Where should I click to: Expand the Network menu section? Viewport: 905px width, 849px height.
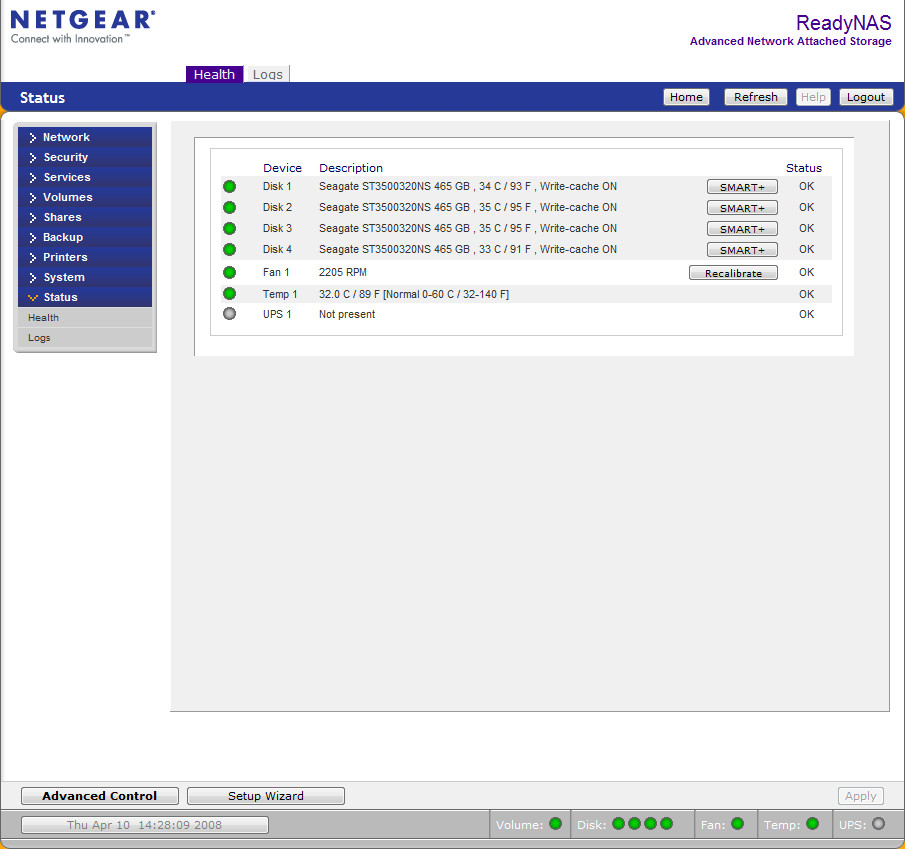(85, 137)
